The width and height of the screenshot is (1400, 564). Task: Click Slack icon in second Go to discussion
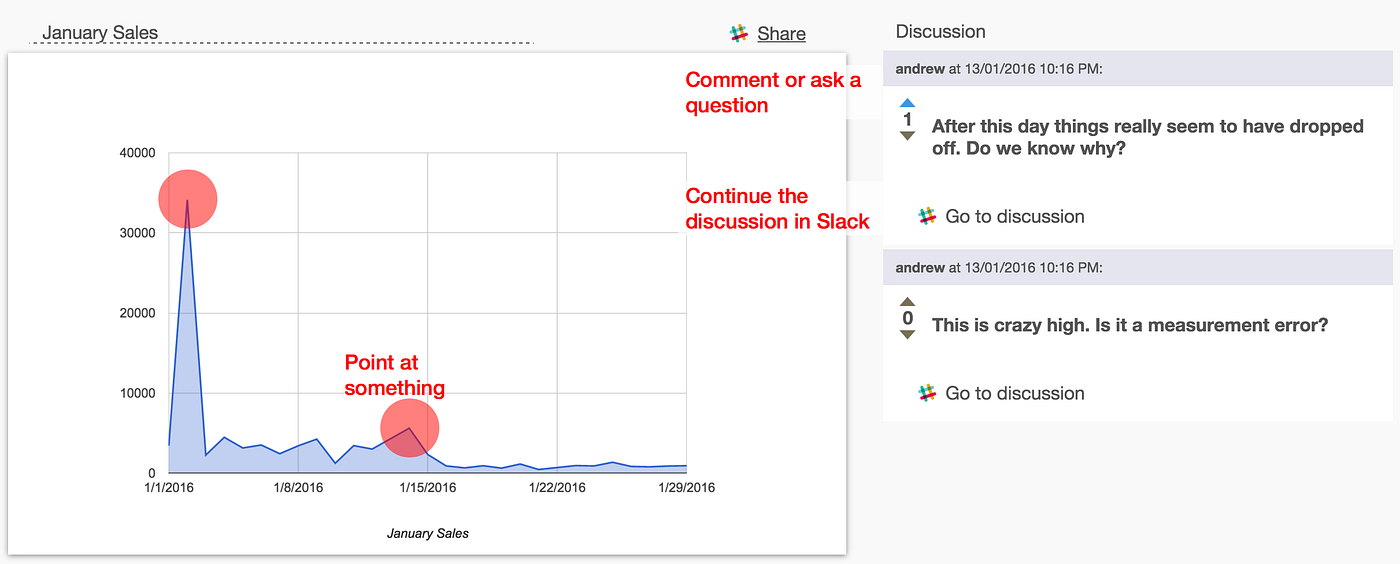[x=927, y=393]
